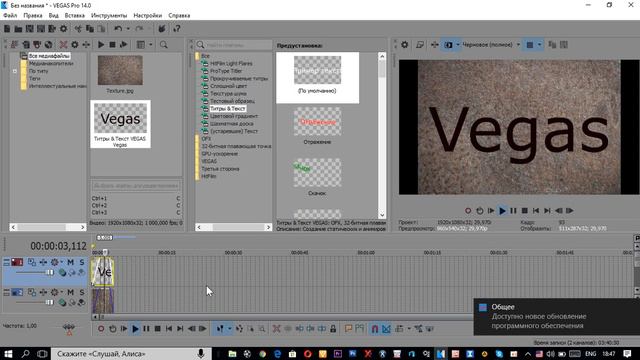This screenshot has width=640, height=360.
Task: Open the preview quality dropdown
Action: point(518,44)
